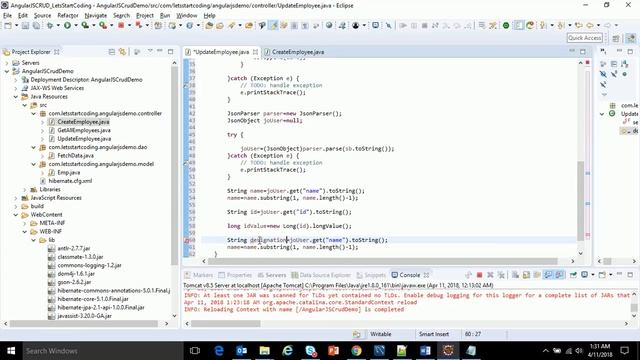Click the editor vertical scrollbar thumb
Viewport: 640px width, 360px height.
[x=581, y=200]
